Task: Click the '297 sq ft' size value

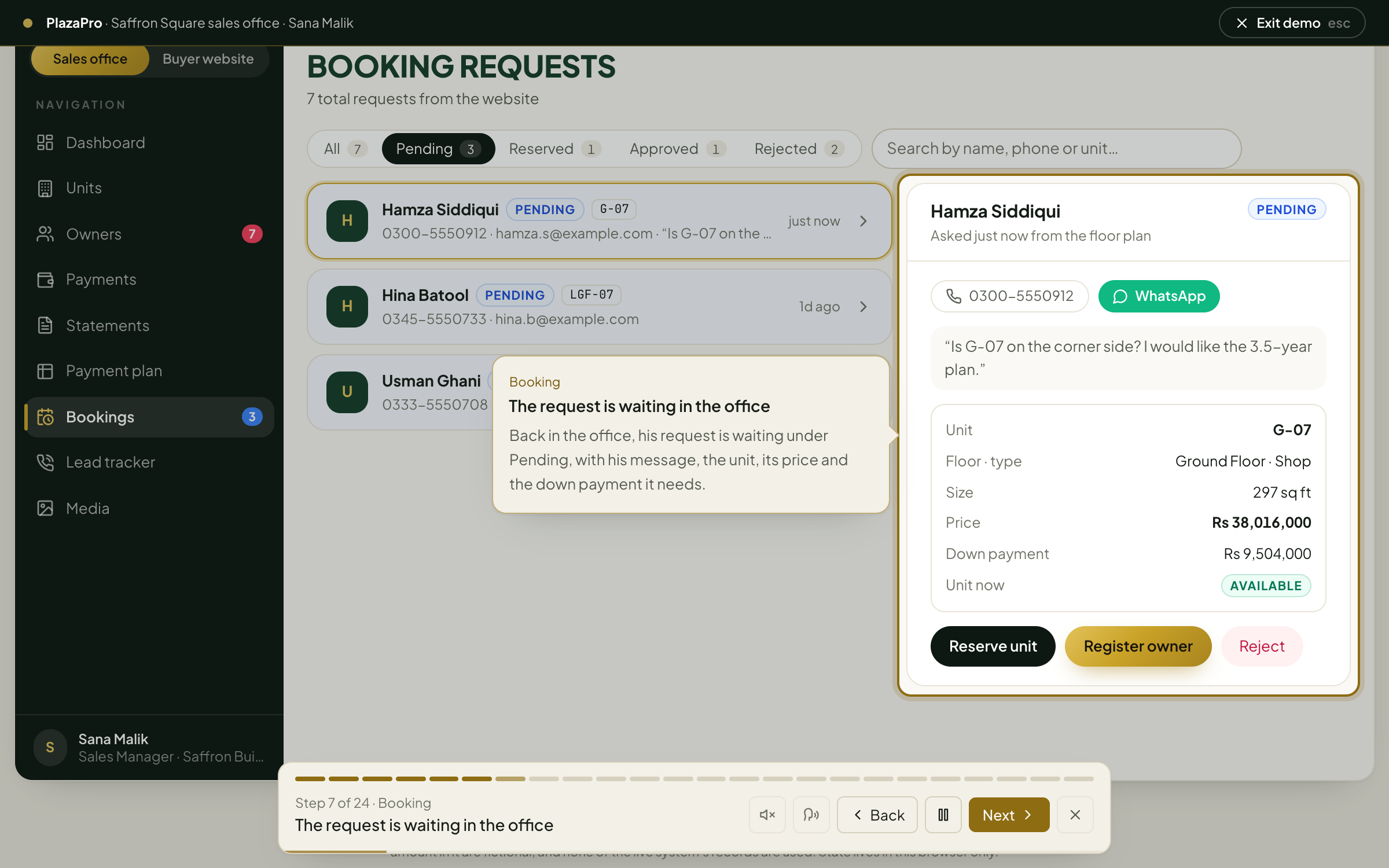Action: tap(1282, 492)
